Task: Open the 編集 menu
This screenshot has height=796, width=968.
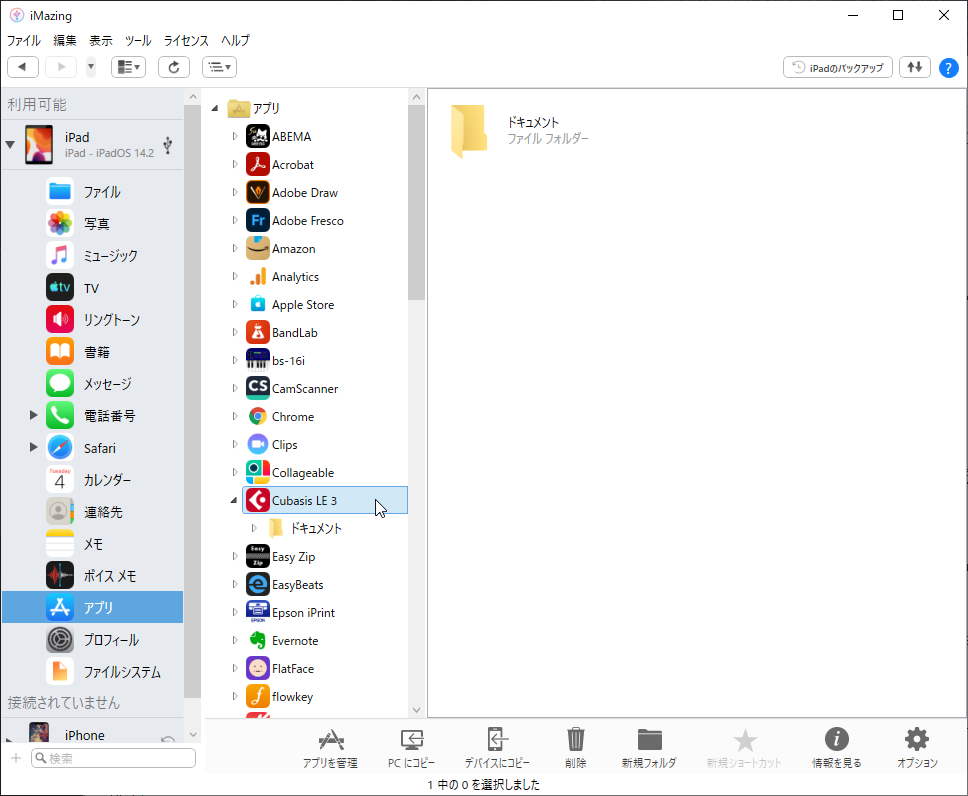Action: [x=65, y=41]
